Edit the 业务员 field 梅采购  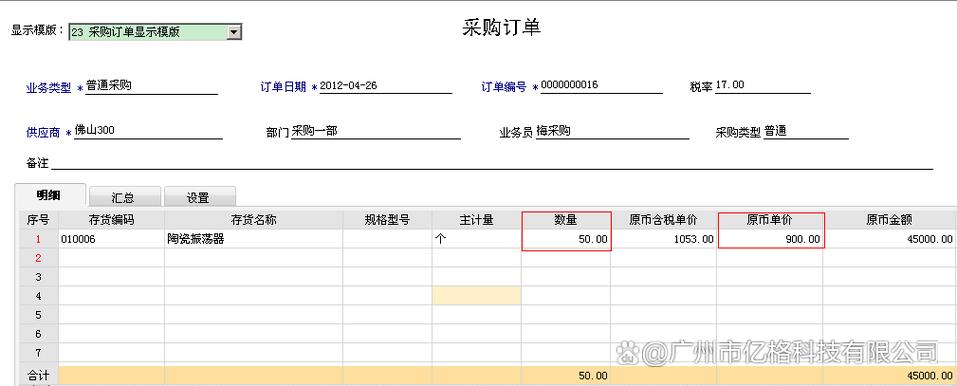coord(612,131)
